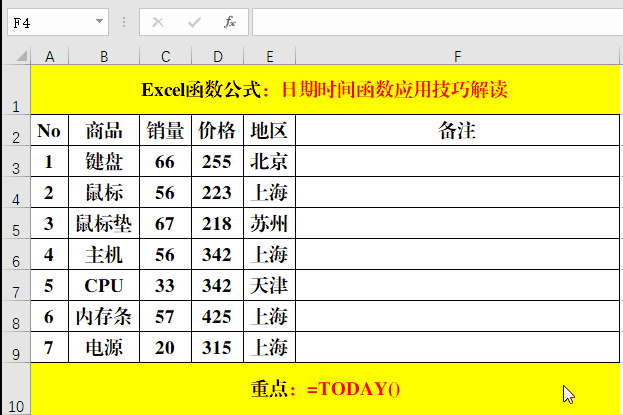Select row 4 header

pos(16,192)
